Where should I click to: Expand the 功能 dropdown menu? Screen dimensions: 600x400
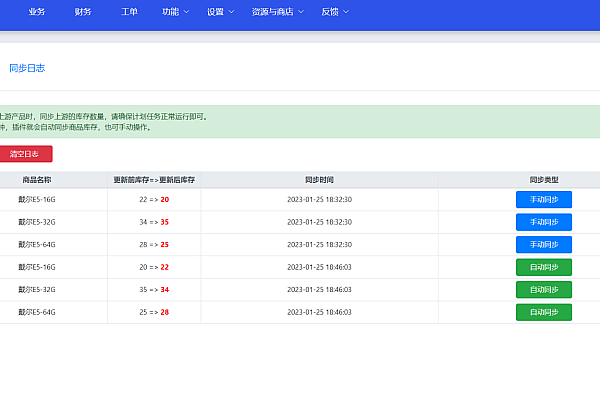(x=176, y=12)
